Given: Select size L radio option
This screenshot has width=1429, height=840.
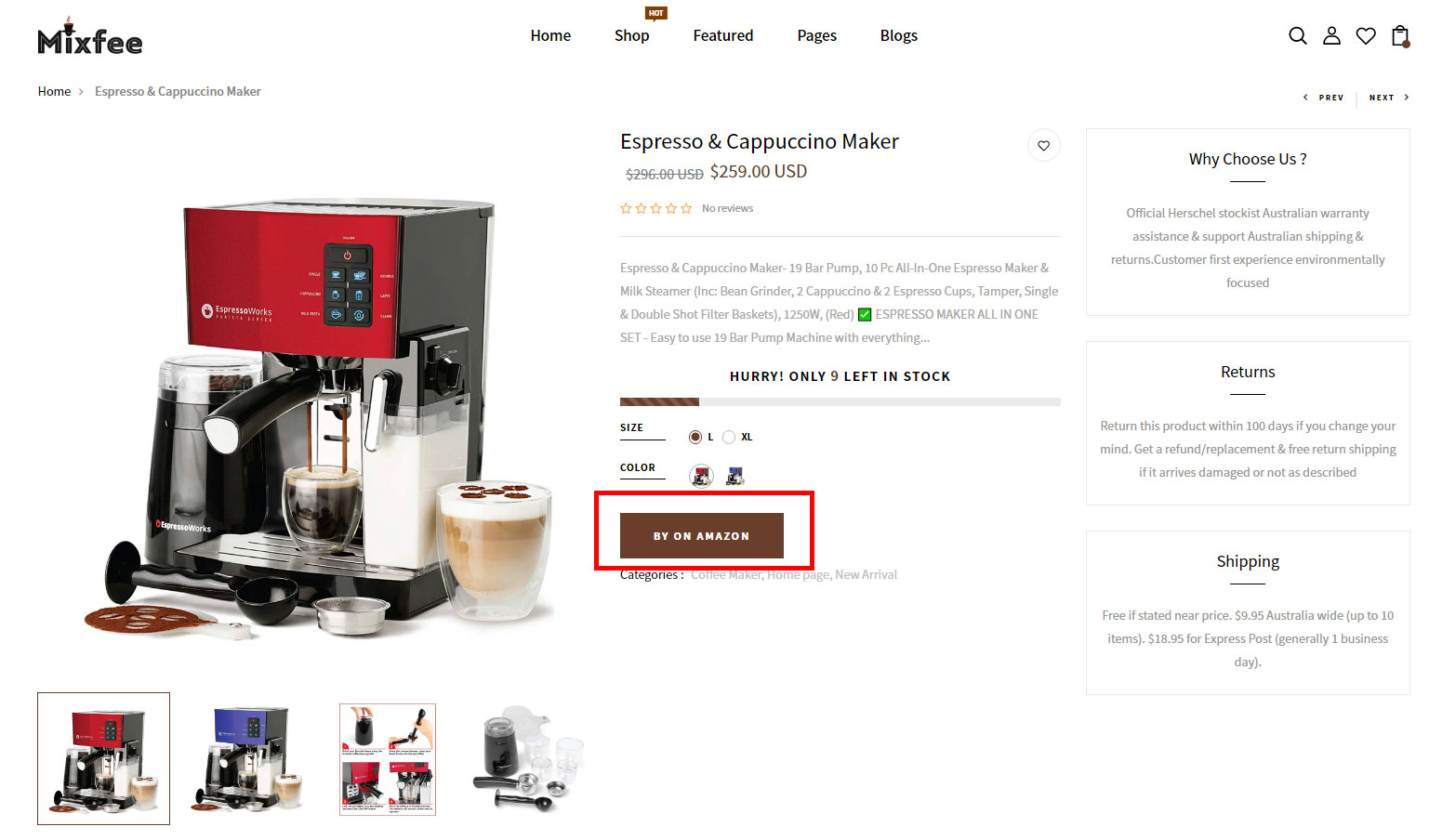Looking at the screenshot, I should pos(695,437).
